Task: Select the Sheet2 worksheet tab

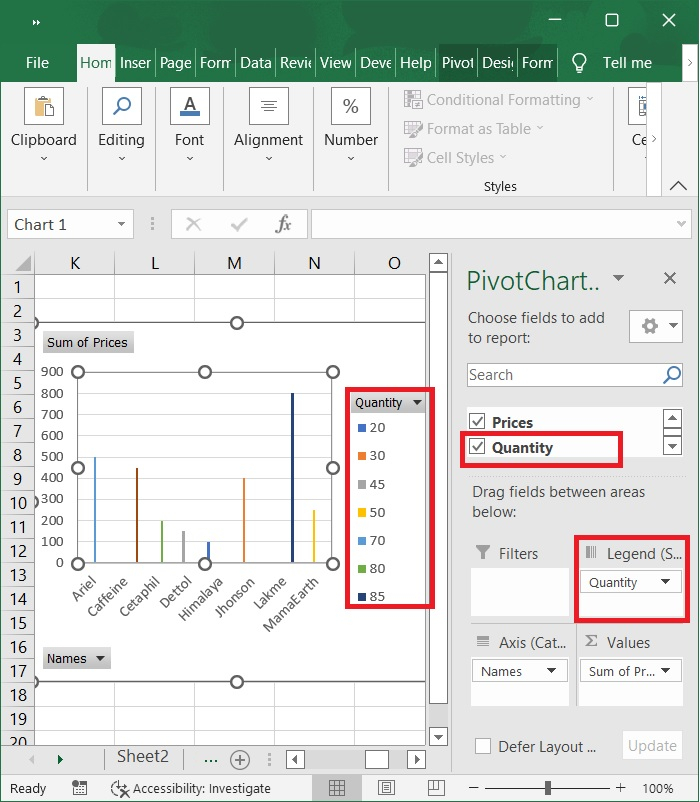Action: pyautogui.click(x=143, y=757)
